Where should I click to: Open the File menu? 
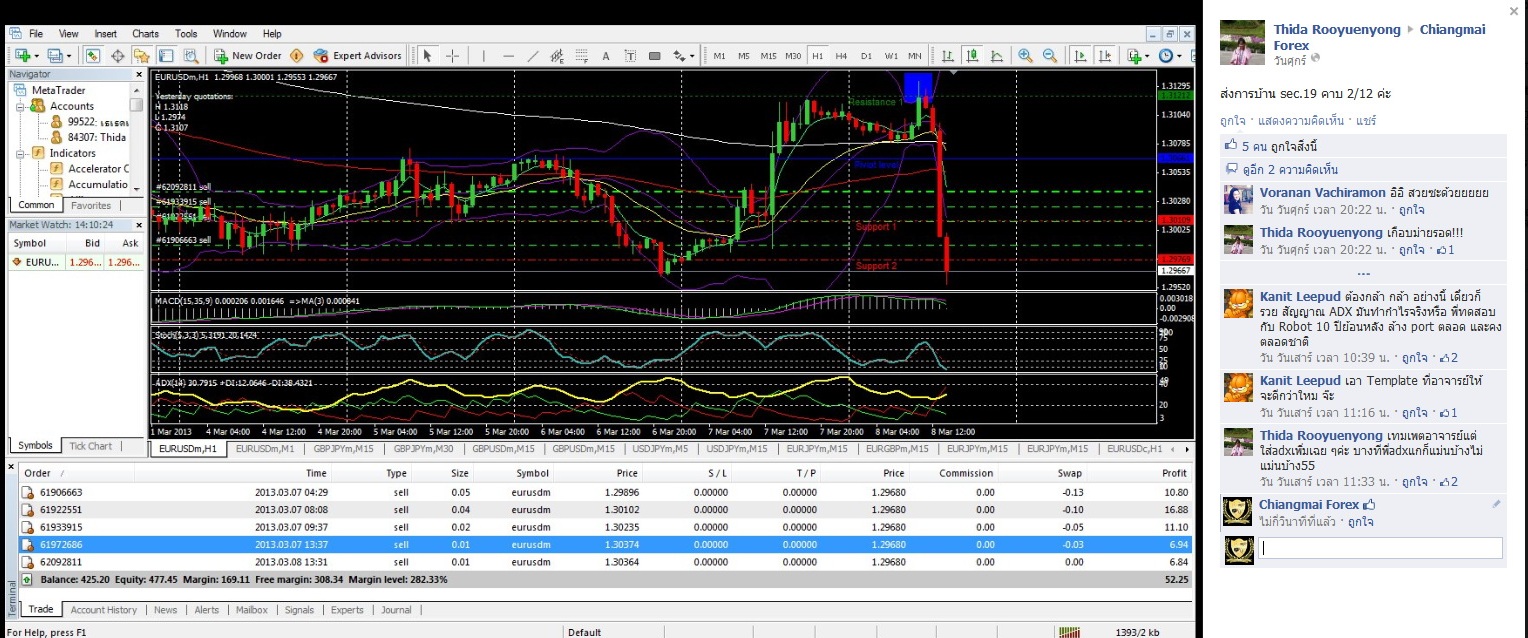click(36, 34)
